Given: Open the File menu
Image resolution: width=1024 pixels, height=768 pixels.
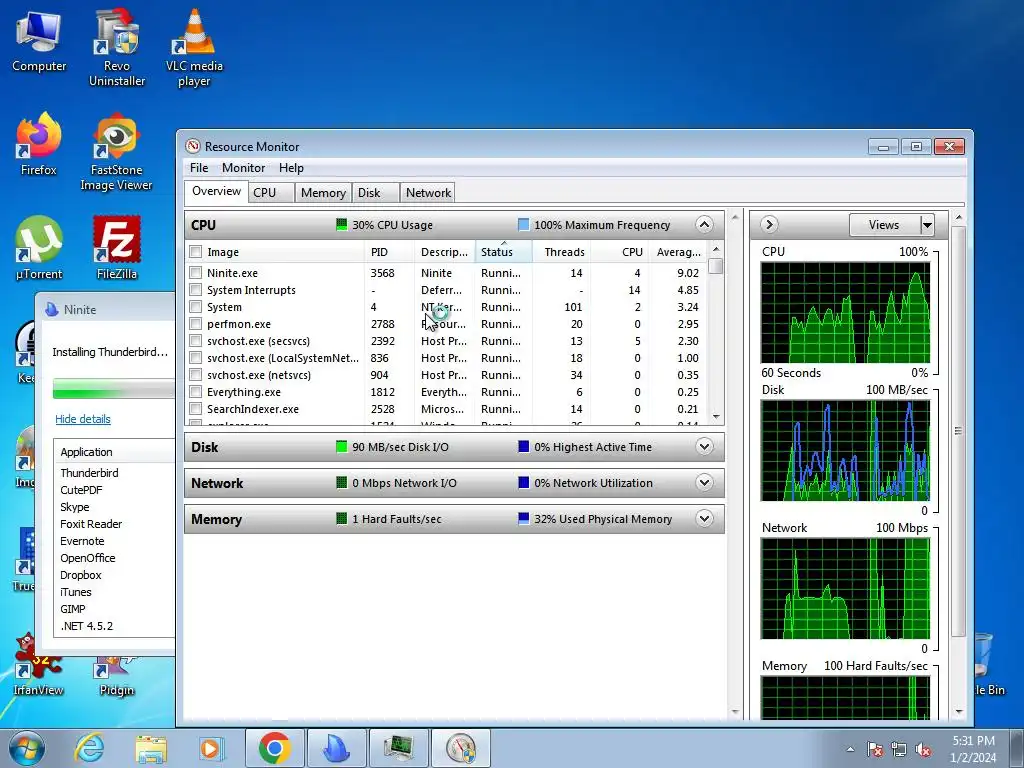Looking at the screenshot, I should [199, 168].
